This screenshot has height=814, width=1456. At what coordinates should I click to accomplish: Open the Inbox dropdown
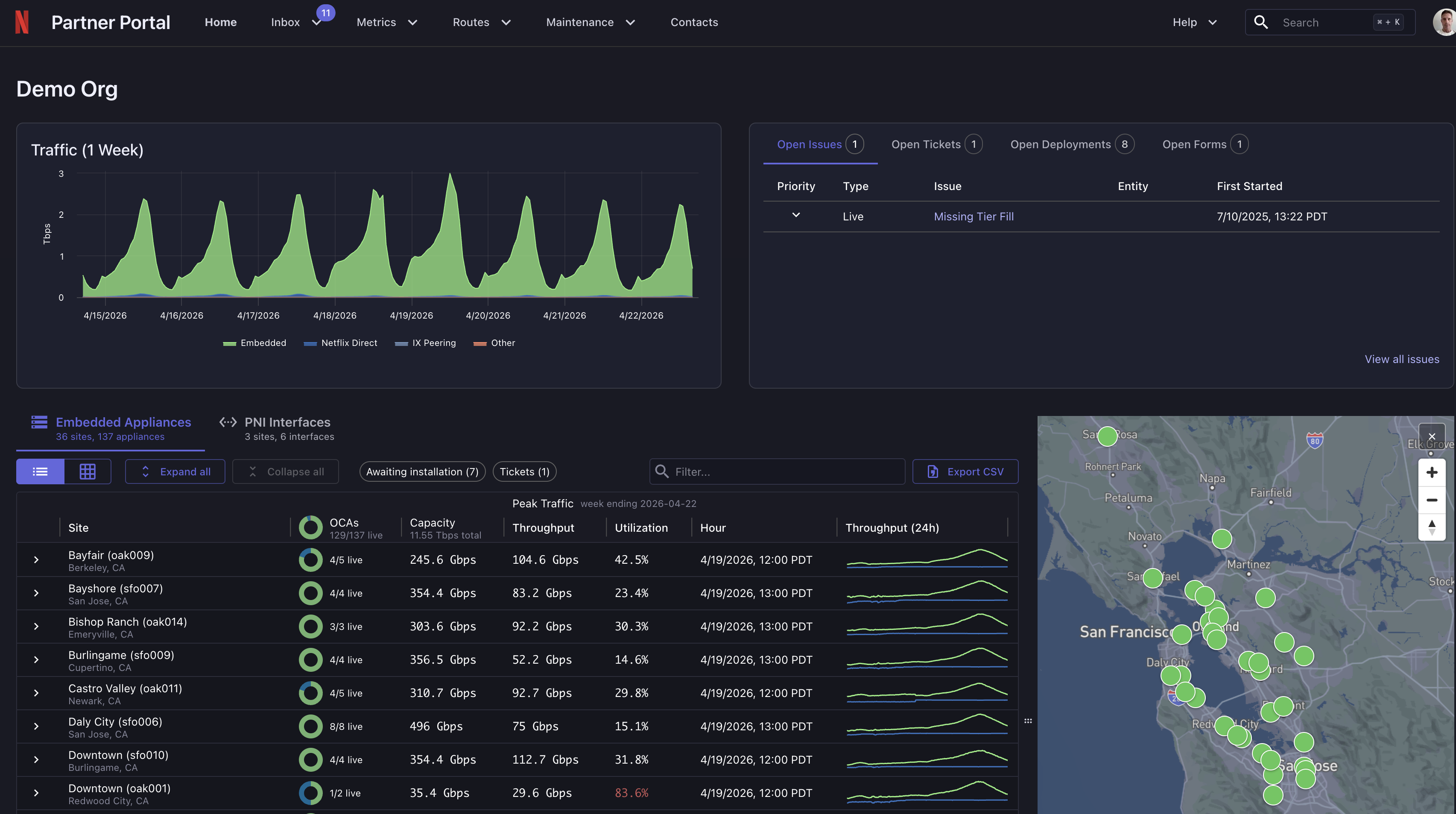pos(295,22)
